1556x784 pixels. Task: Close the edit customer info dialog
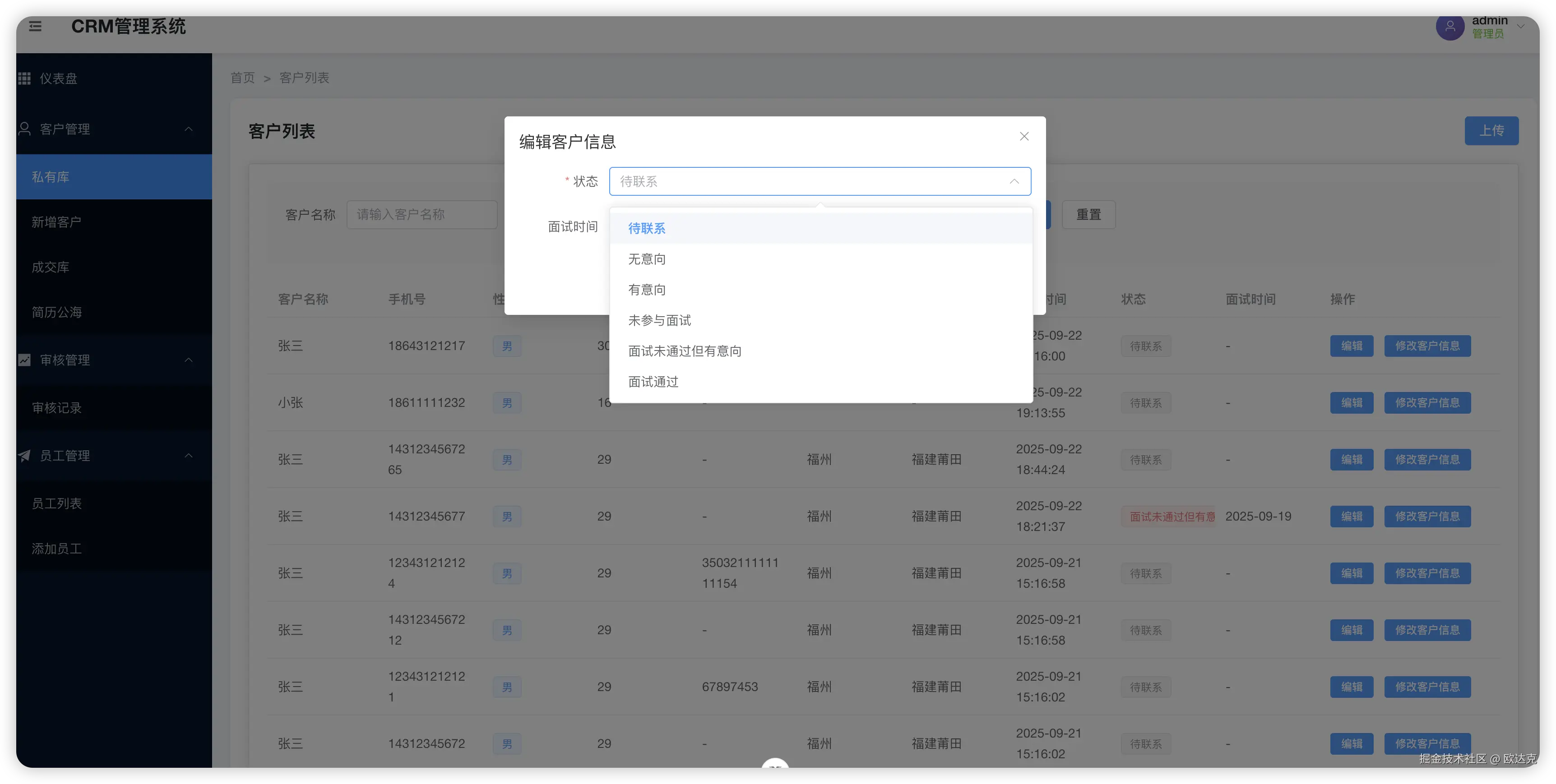point(1024,137)
